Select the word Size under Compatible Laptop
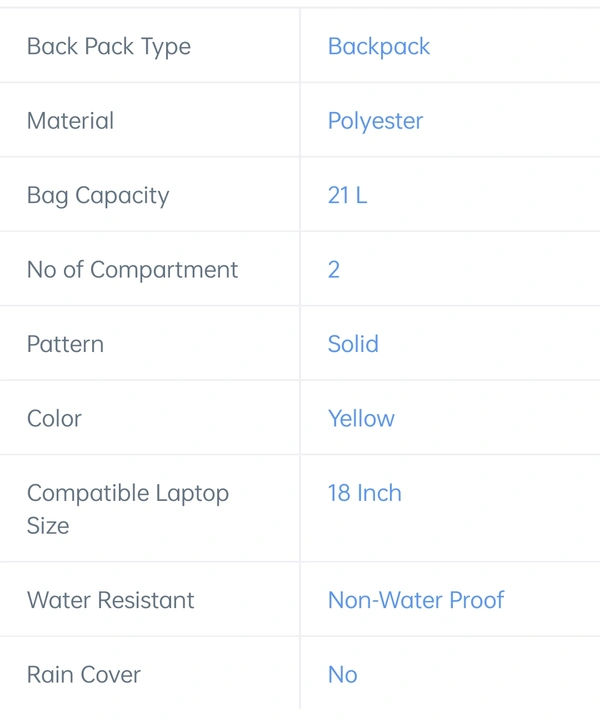The width and height of the screenshot is (600, 724). click(x=48, y=526)
